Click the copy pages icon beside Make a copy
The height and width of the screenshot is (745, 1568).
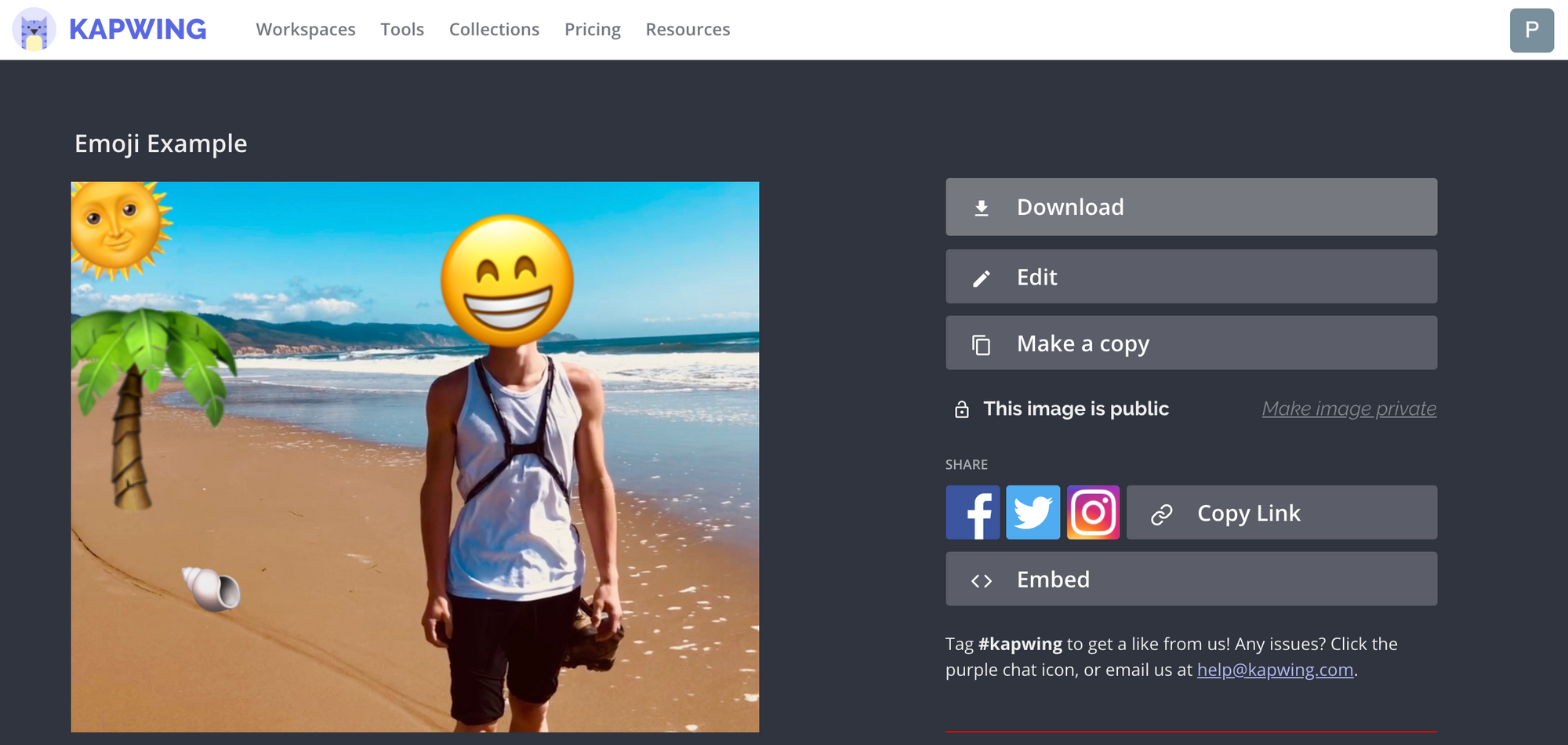pos(981,343)
